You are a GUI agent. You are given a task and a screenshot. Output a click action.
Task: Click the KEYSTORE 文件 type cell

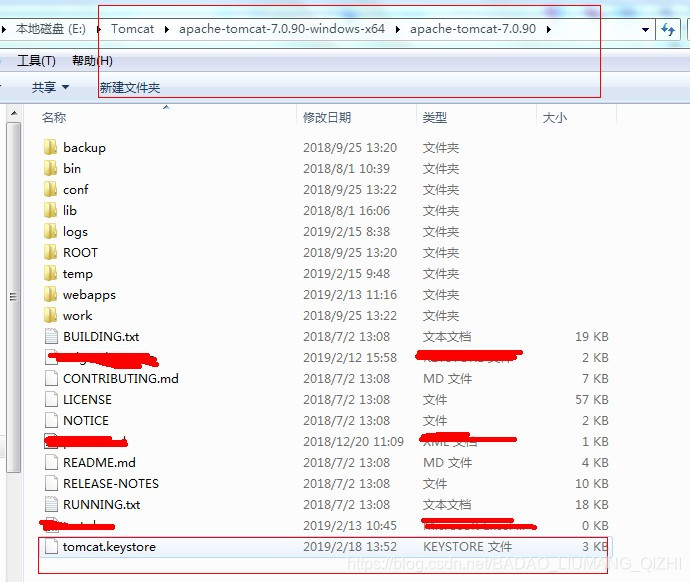(x=467, y=547)
